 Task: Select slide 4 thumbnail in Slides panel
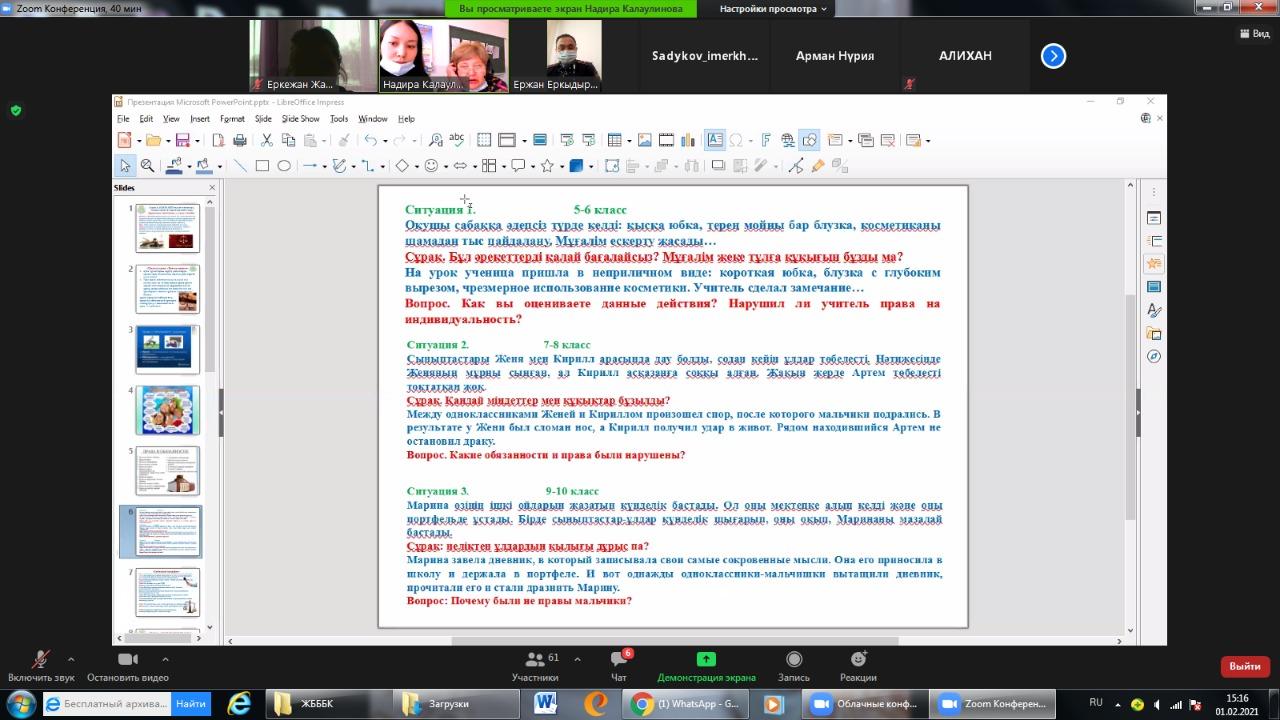tap(168, 410)
